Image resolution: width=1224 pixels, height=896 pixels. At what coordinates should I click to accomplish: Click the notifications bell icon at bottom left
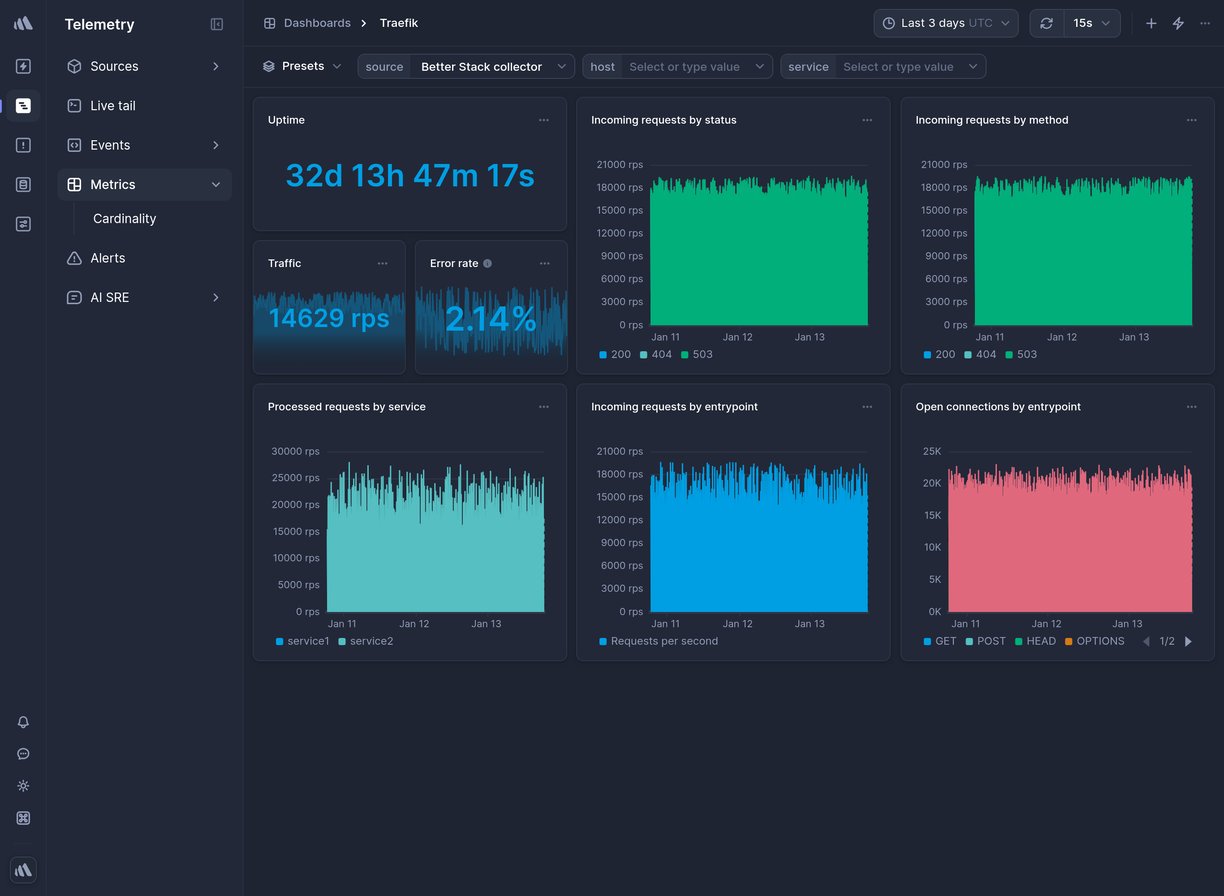23,722
